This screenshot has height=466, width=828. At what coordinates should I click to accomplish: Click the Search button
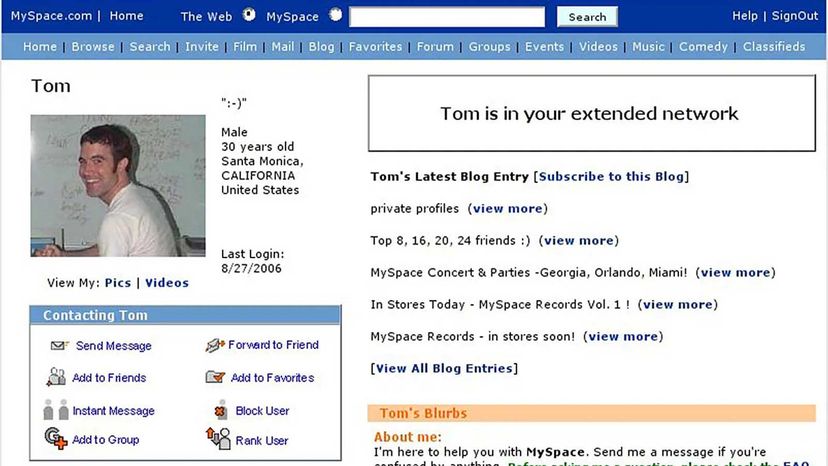point(587,17)
